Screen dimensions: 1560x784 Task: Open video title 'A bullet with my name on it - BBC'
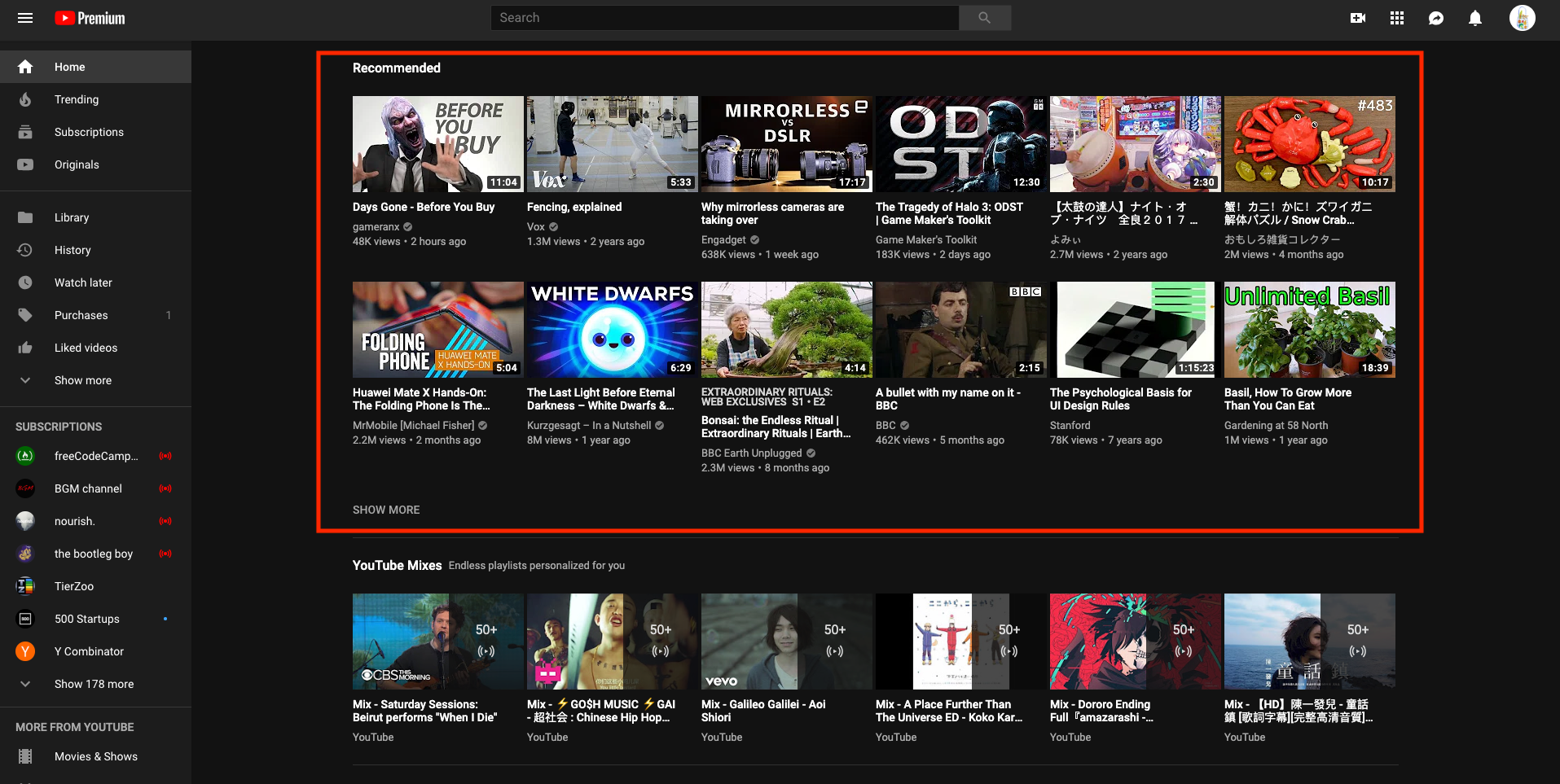click(x=948, y=399)
